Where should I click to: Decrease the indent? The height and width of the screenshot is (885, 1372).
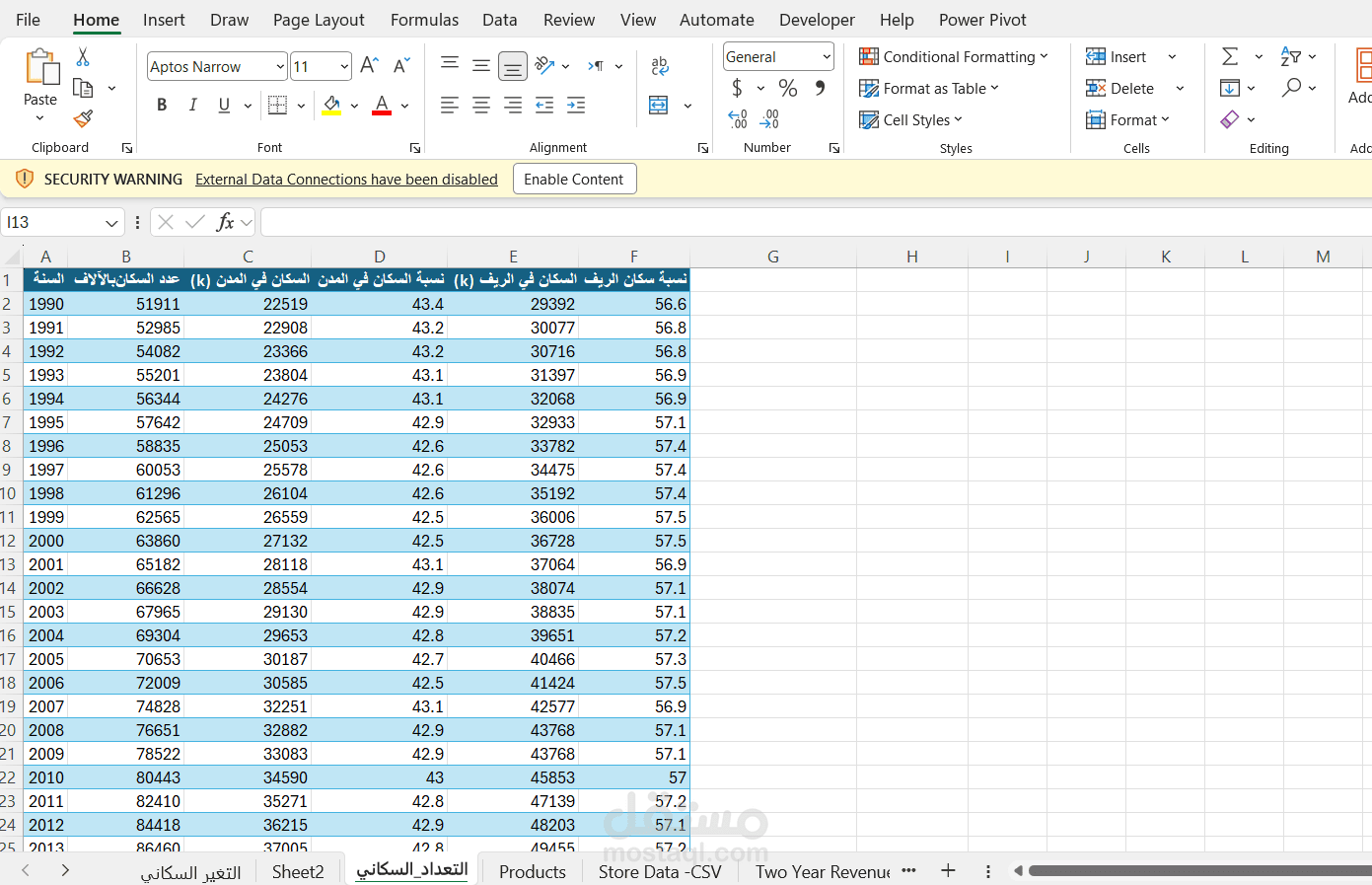pos(544,105)
